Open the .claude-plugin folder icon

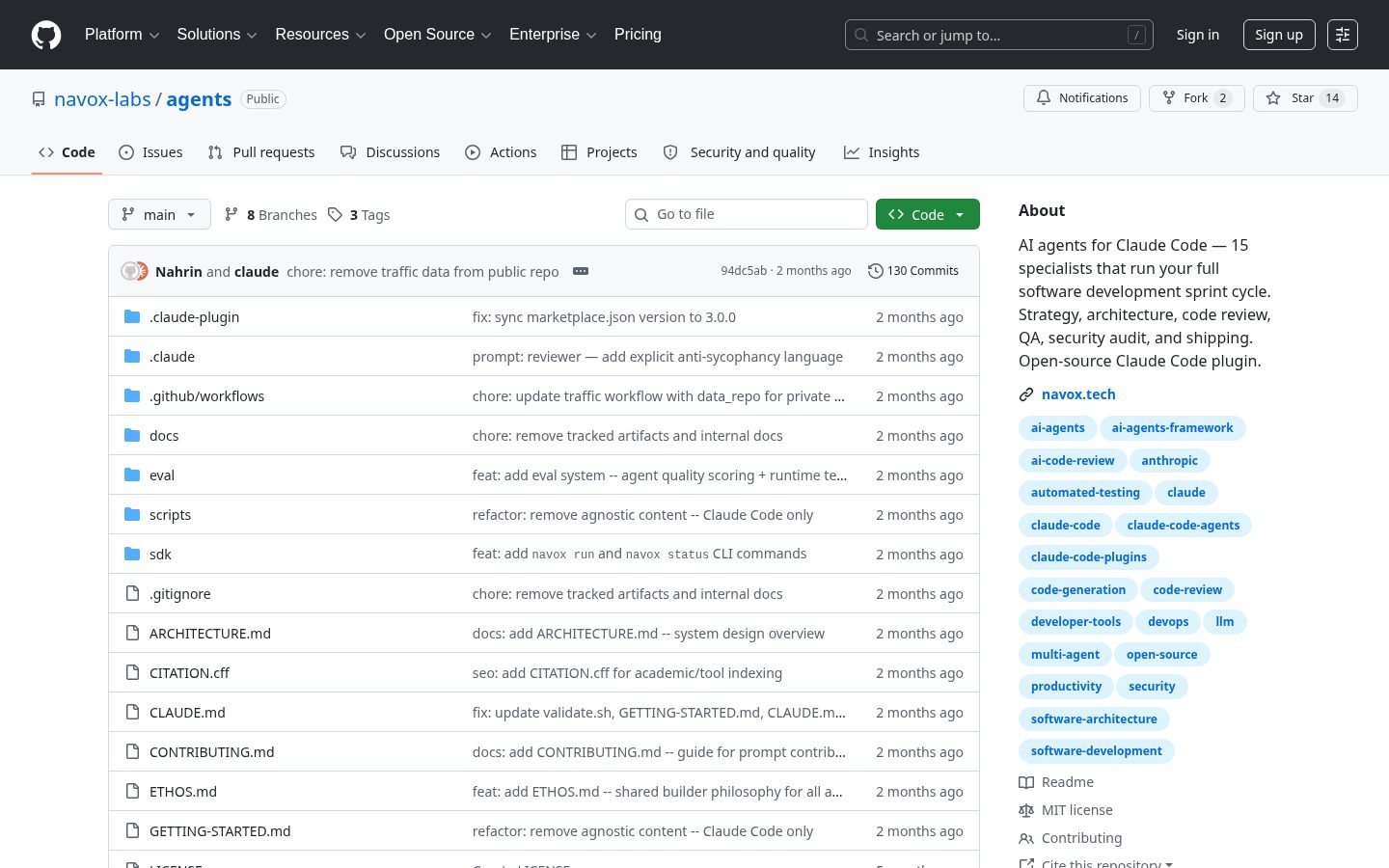(x=132, y=316)
